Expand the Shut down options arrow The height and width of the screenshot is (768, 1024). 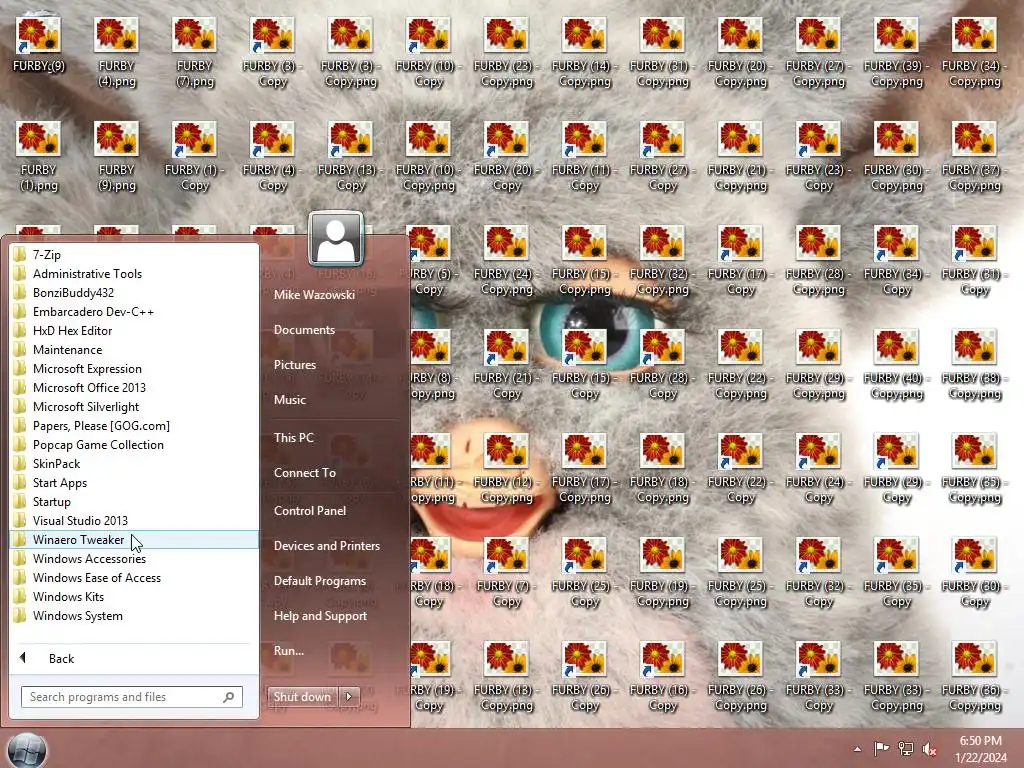(349, 697)
